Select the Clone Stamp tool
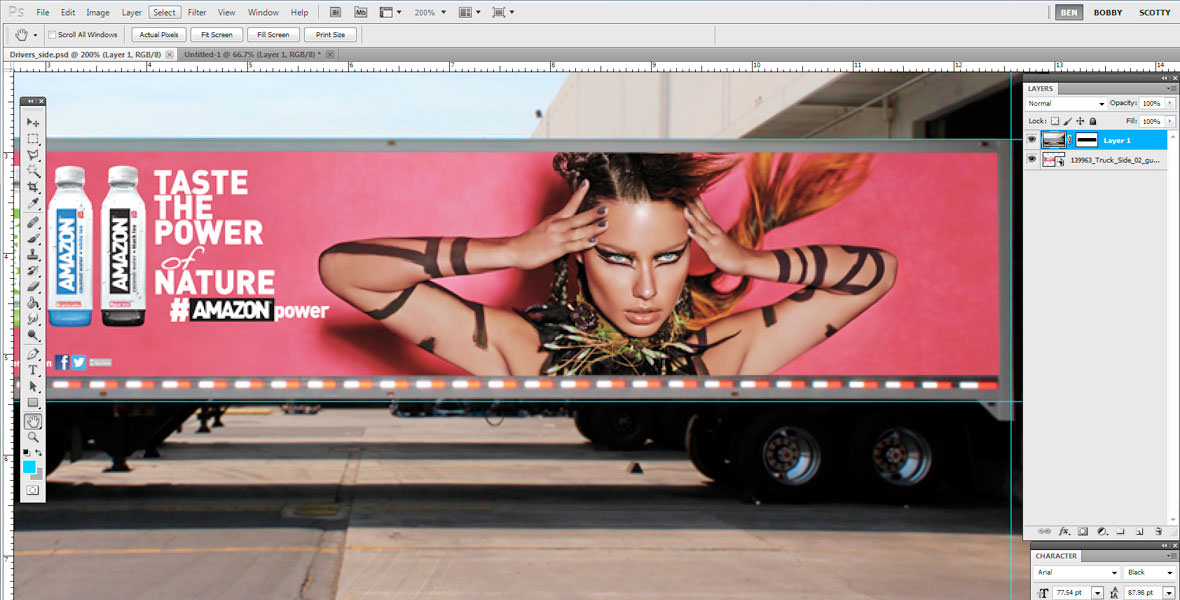 33,255
